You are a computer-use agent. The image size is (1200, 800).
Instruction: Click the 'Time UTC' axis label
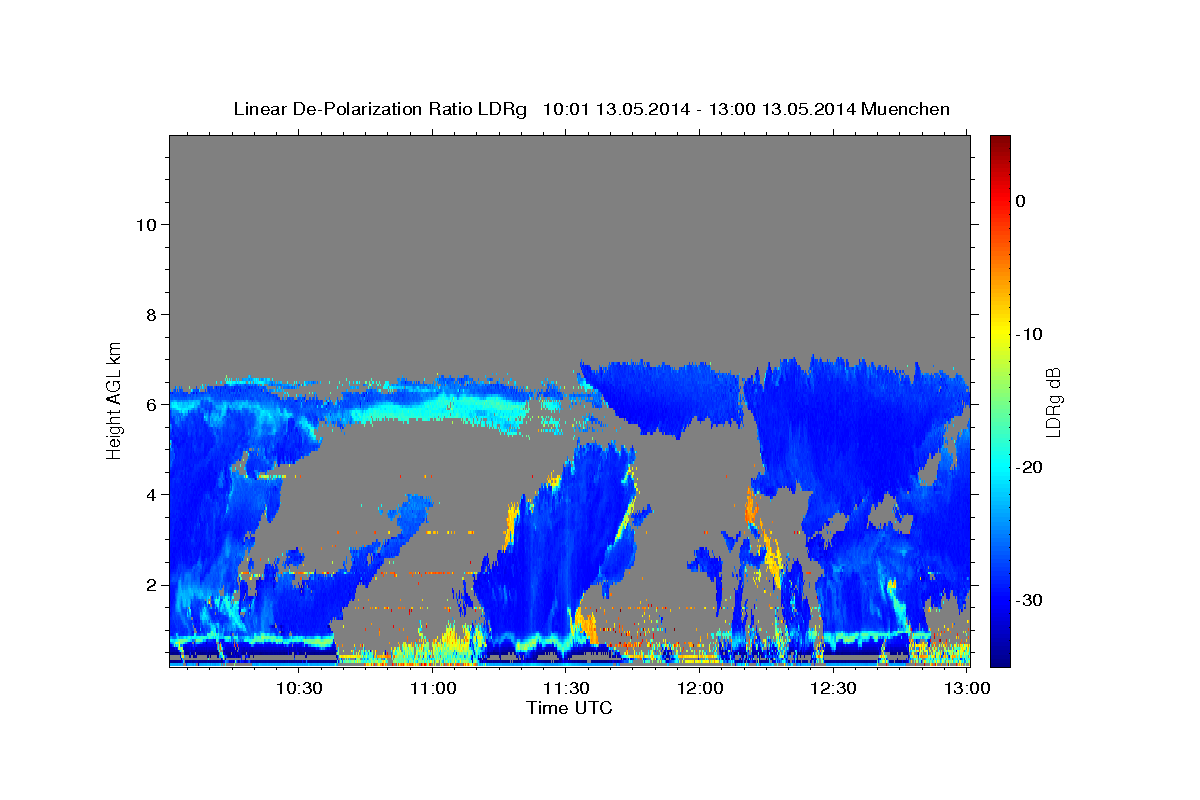point(569,708)
